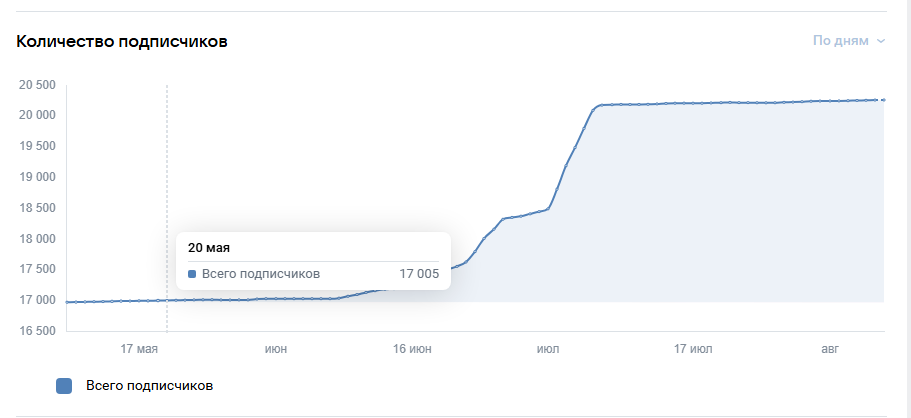The width and height of the screenshot is (911, 418).
Task: Click the '16 500' y-axis value
Action: point(37,331)
